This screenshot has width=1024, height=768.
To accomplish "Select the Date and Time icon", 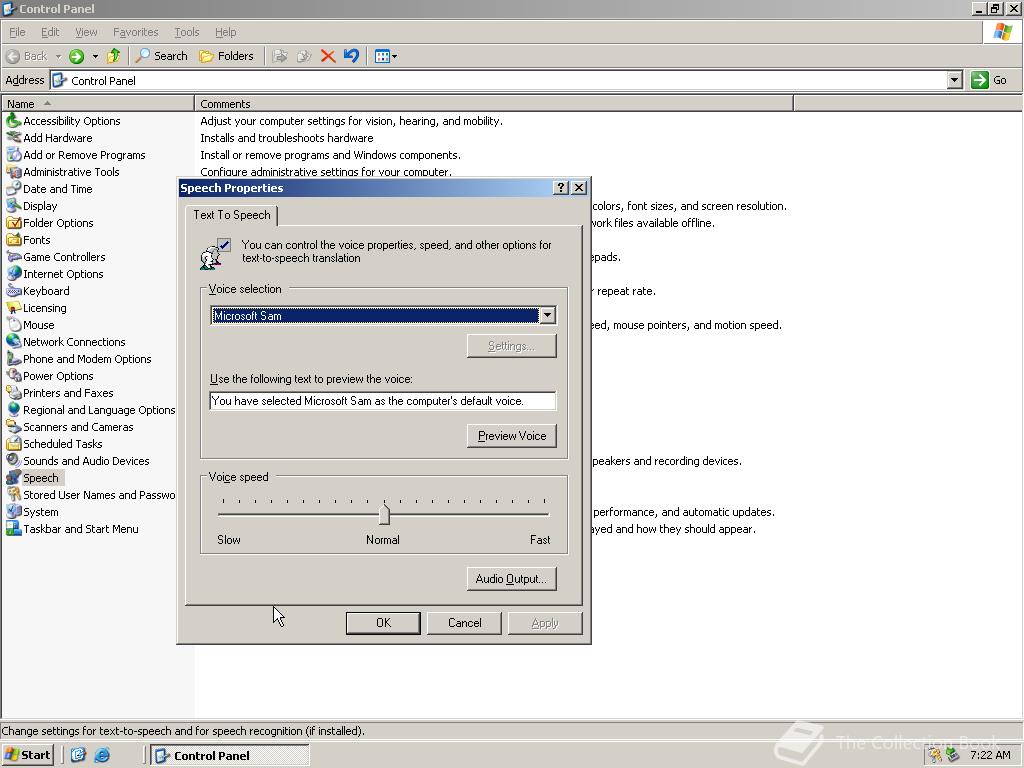I will click(x=14, y=189).
